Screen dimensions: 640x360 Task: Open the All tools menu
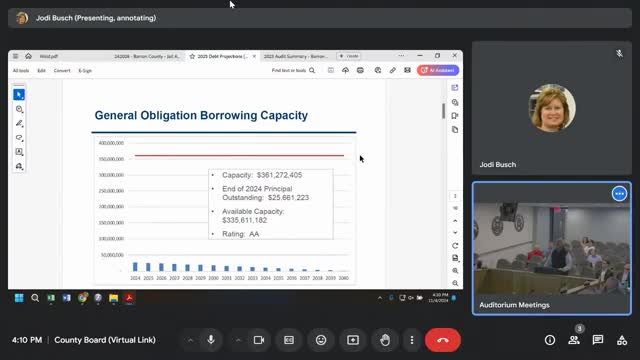pos(21,71)
